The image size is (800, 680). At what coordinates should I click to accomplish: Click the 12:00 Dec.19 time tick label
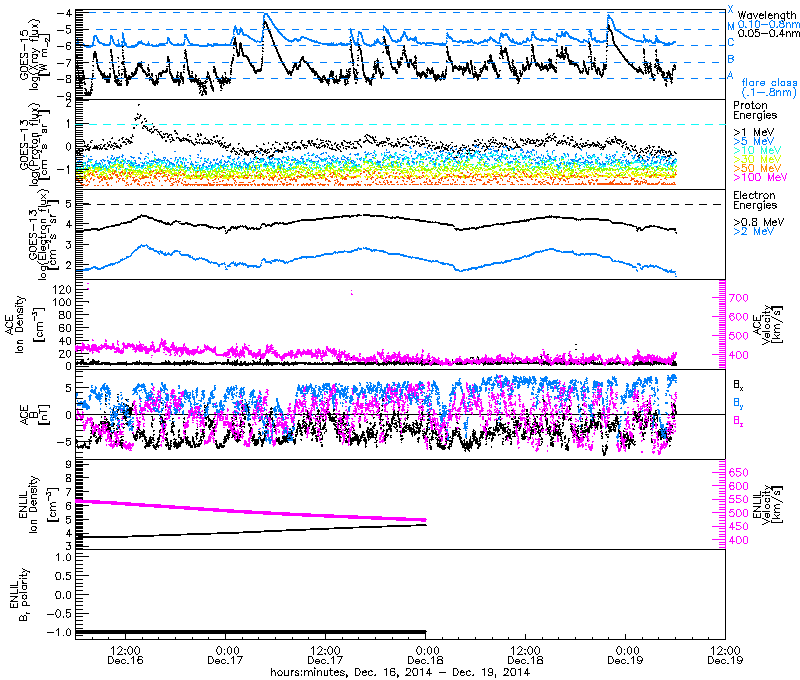click(x=725, y=655)
